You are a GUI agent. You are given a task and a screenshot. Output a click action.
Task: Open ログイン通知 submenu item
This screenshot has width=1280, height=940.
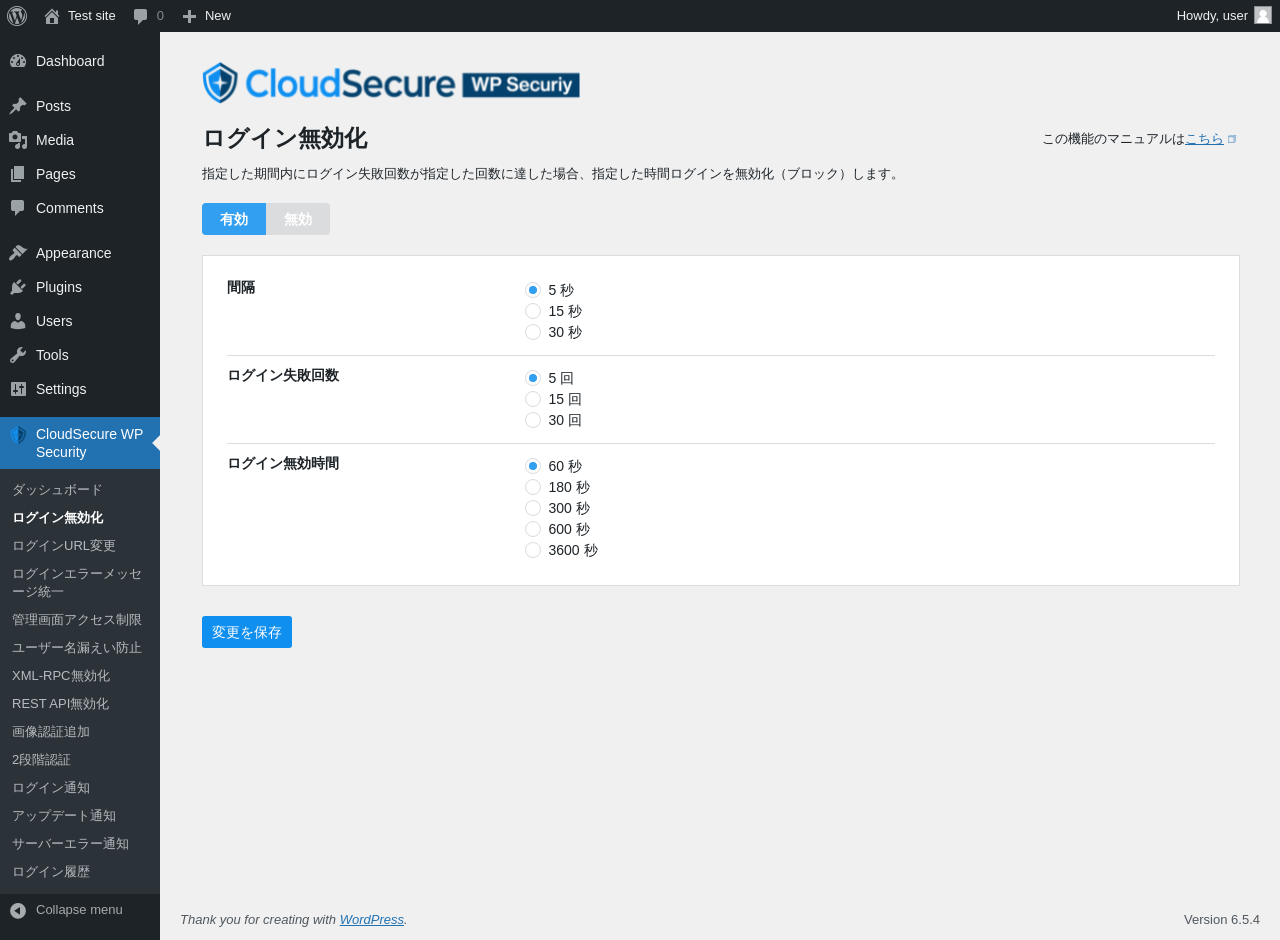(80, 788)
